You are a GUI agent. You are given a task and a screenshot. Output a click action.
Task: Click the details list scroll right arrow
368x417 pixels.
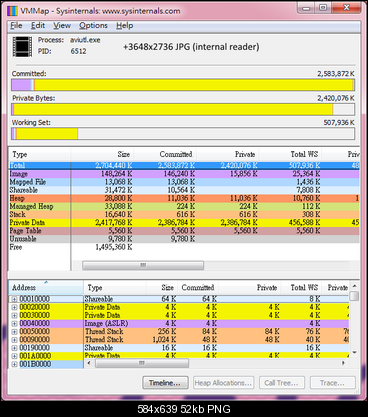coord(344,363)
